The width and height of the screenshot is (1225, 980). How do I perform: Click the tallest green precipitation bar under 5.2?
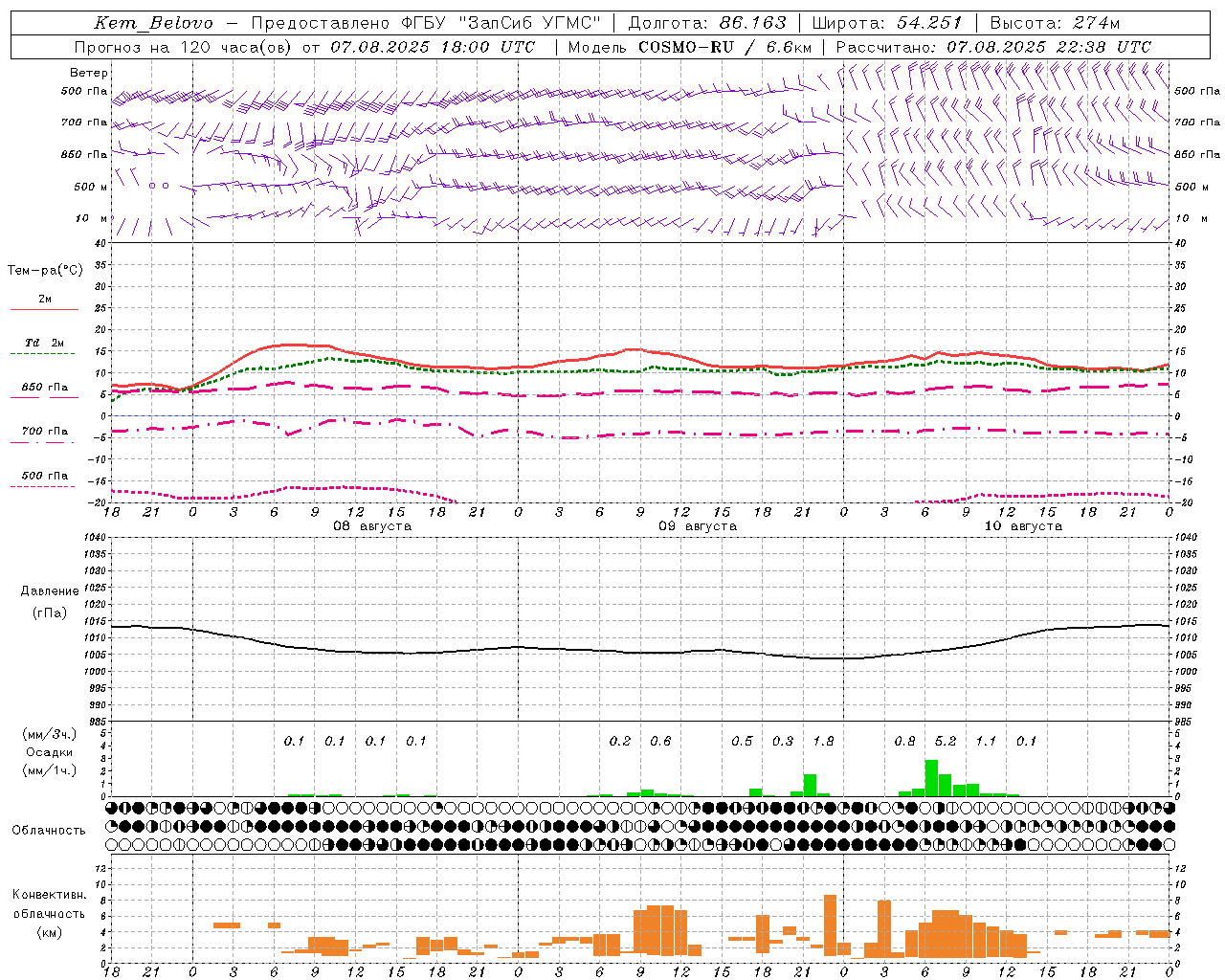931,778
